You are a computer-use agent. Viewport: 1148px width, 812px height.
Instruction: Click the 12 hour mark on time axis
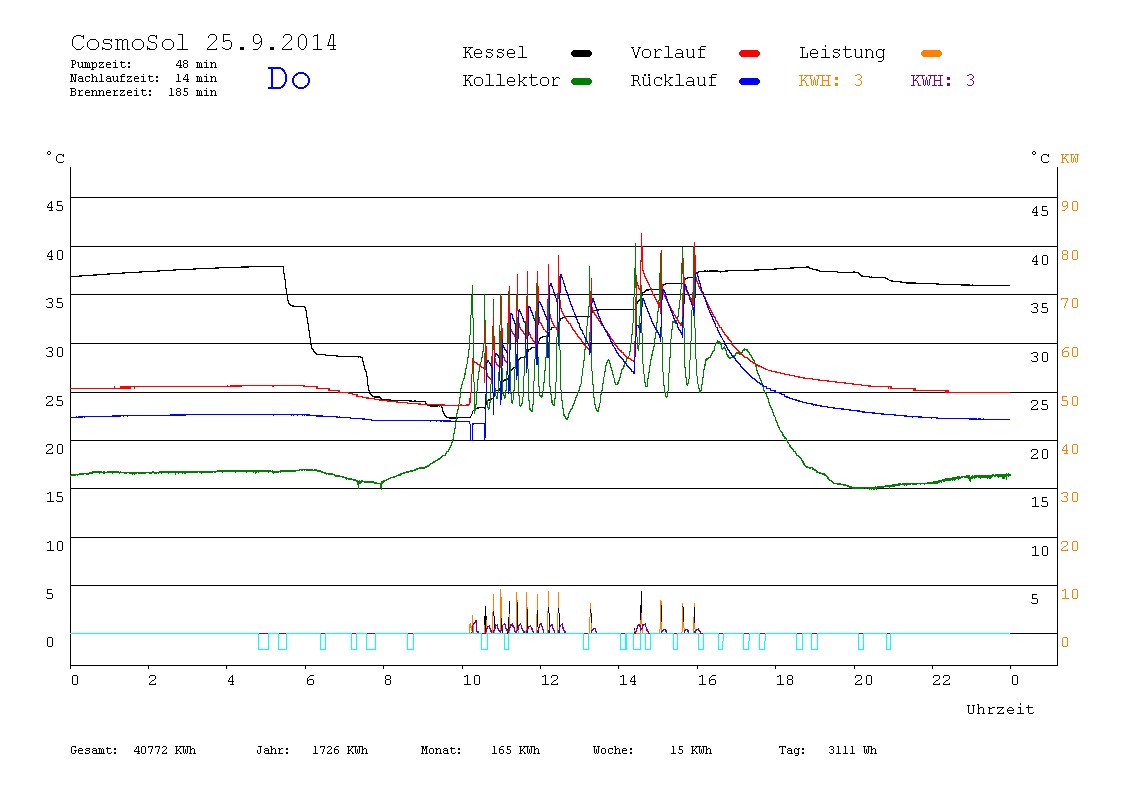550,680
